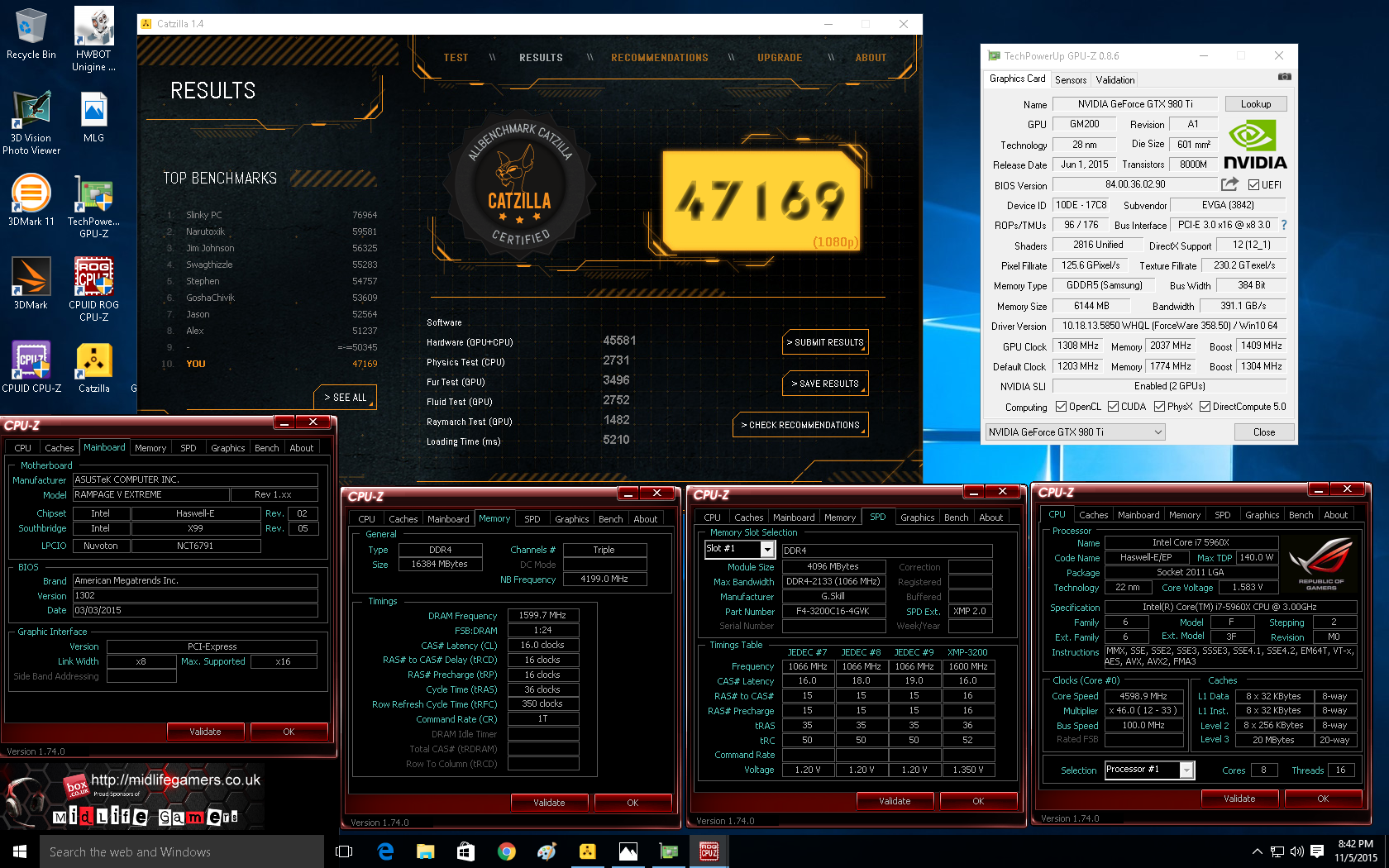1389x868 pixels.
Task: Toggle OpenCL checkbox in GPU-Z
Action: tap(1062, 407)
